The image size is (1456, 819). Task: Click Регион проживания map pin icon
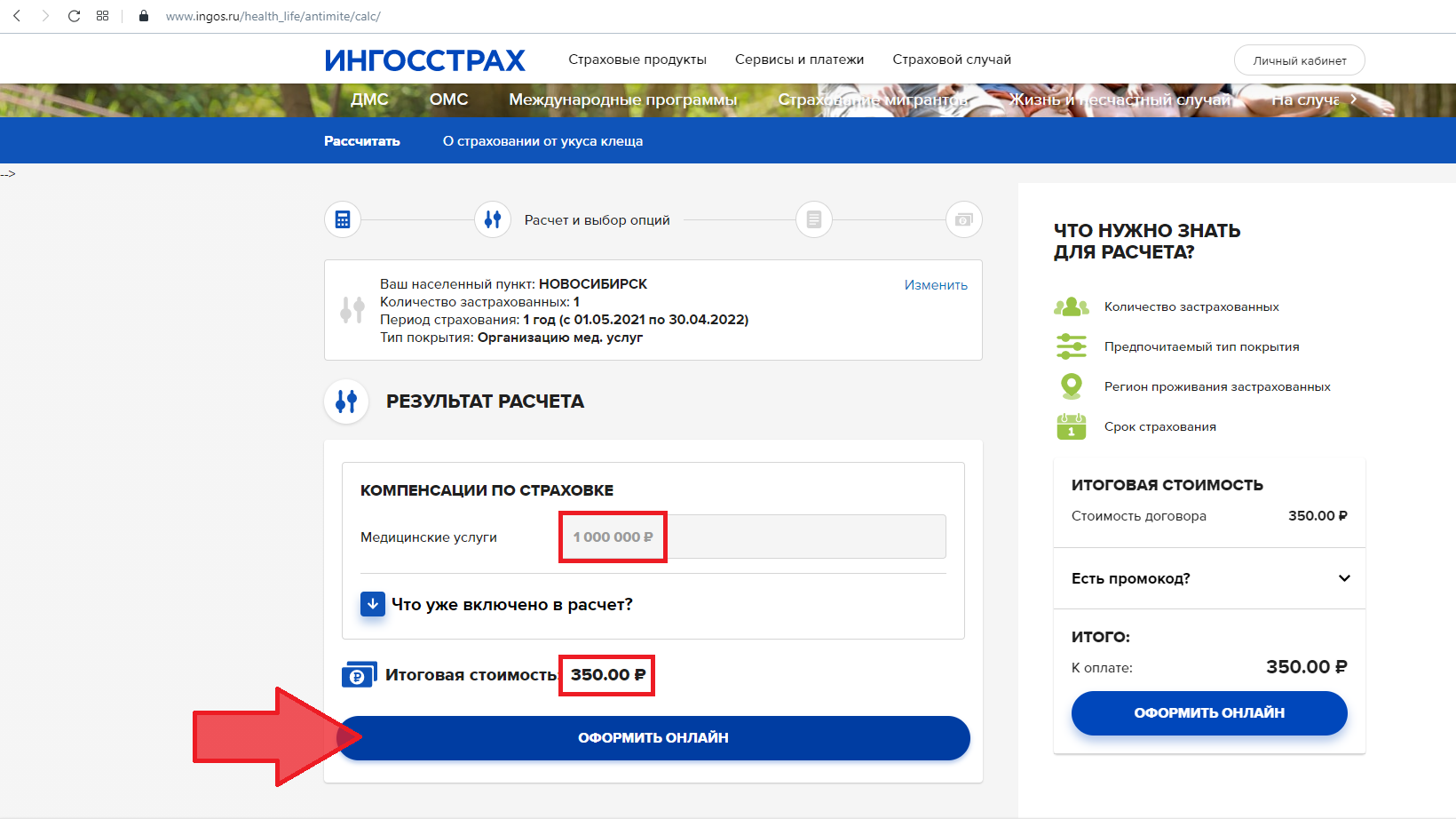click(x=1072, y=386)
